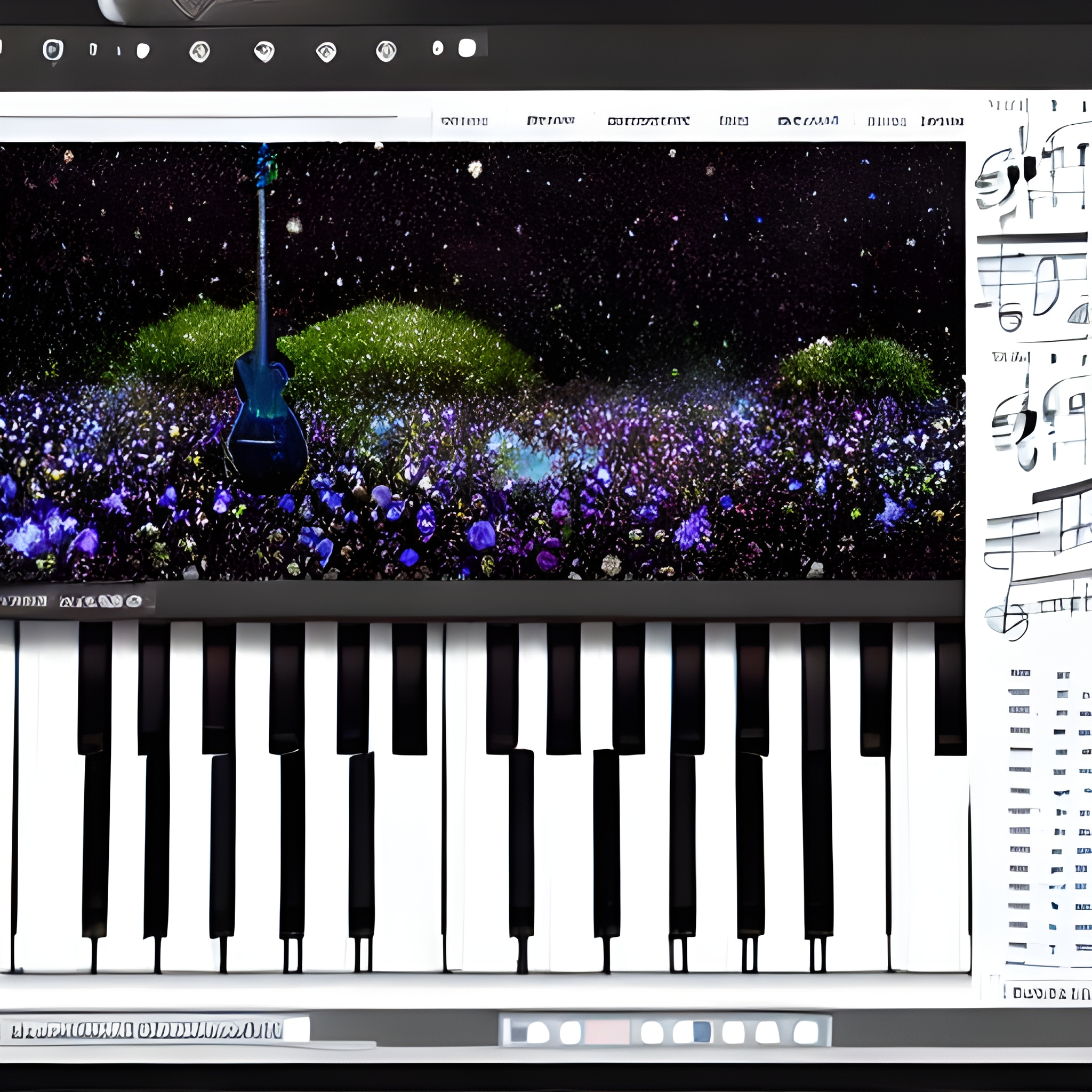Play the rightmost black piano key
1092x1092 pixels.
950,688
